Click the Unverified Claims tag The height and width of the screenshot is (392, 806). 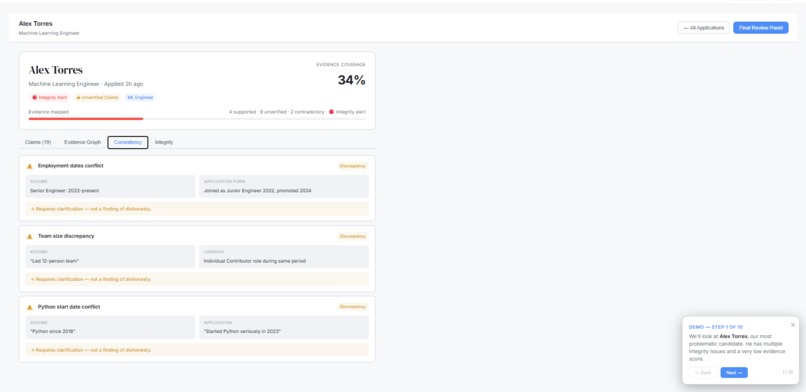[x=97, y=97]
